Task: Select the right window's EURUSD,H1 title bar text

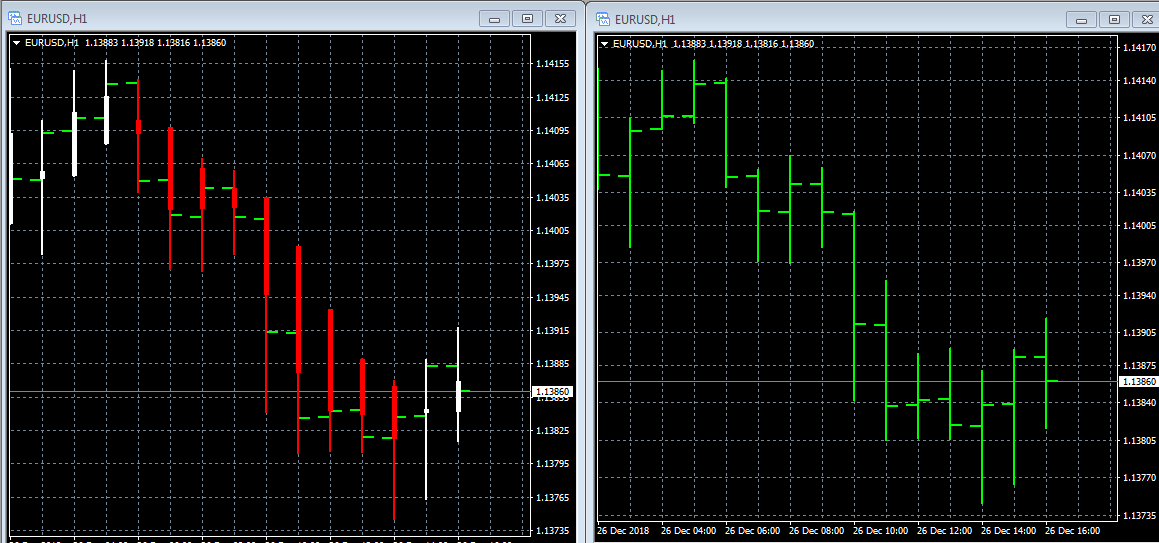Action: coord(645,19)
